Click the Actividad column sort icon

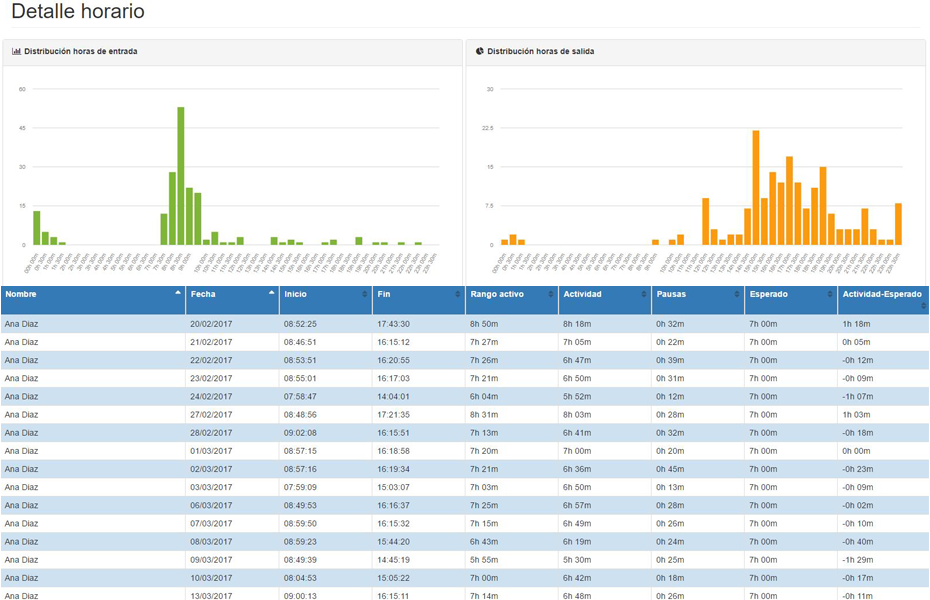(x=643, y=294)
